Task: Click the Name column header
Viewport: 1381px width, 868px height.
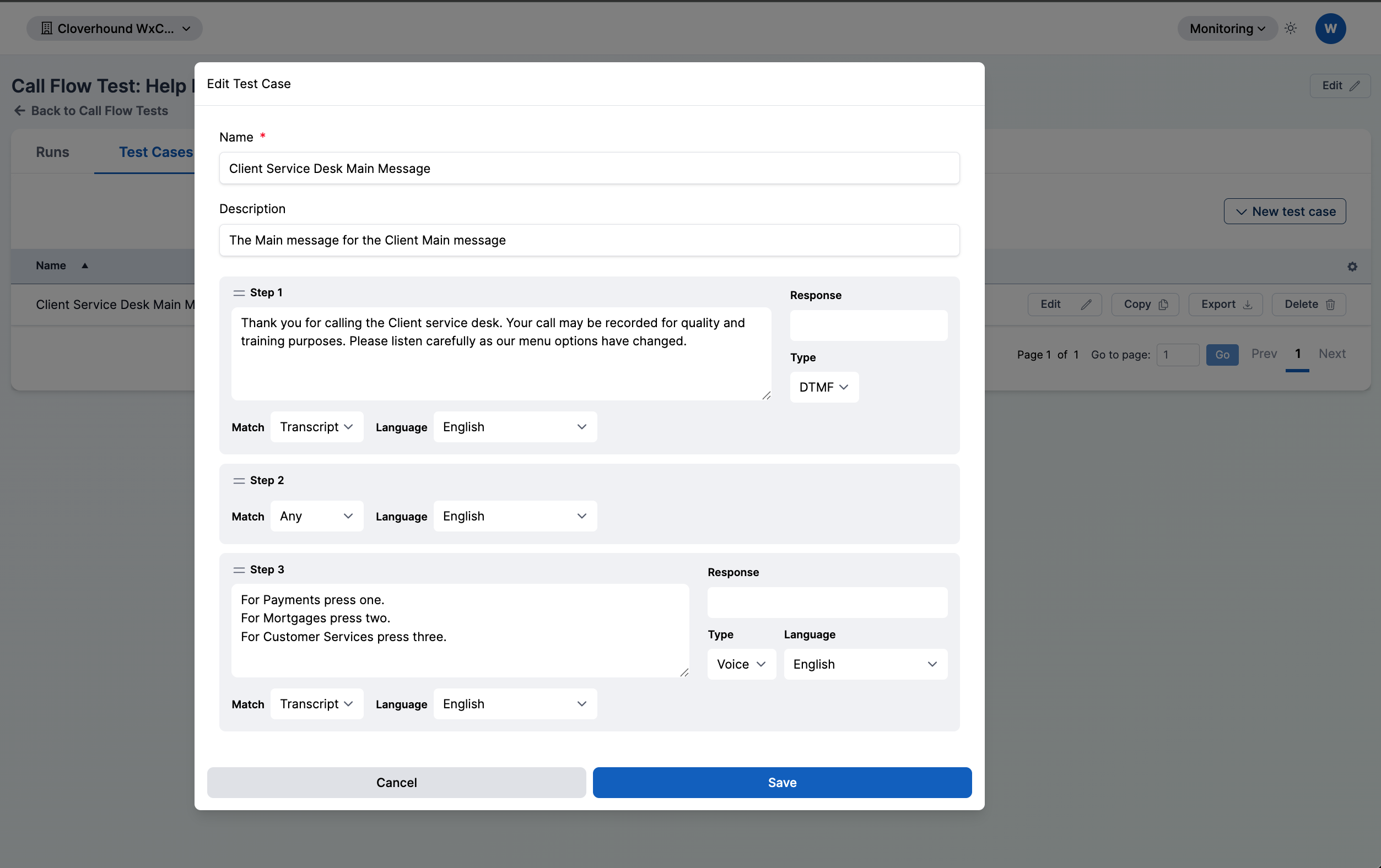Action: tap(51, 265)
